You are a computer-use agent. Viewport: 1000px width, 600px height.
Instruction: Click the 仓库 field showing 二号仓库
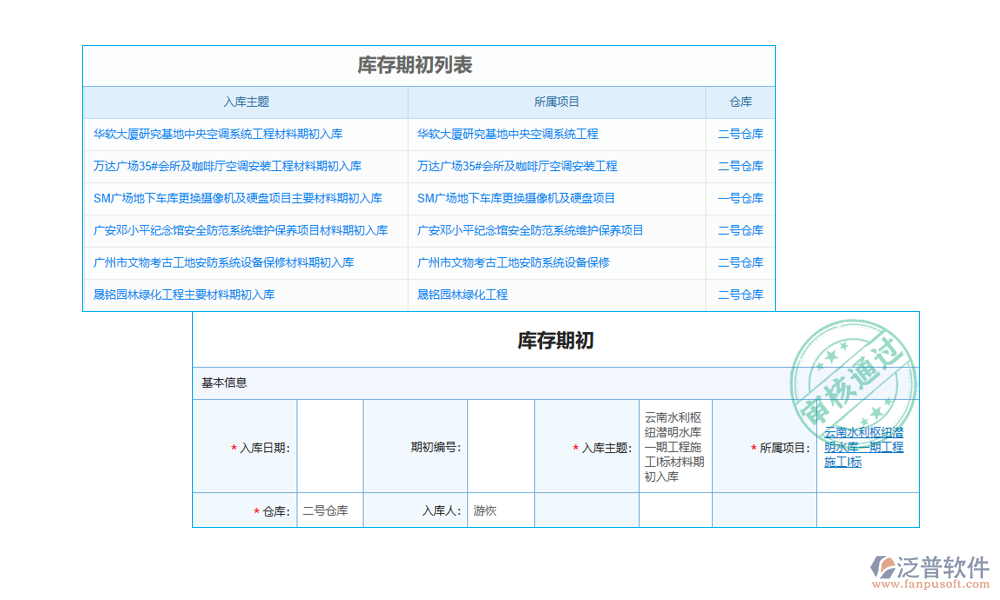pyautogui.click(x=329, y=510)
